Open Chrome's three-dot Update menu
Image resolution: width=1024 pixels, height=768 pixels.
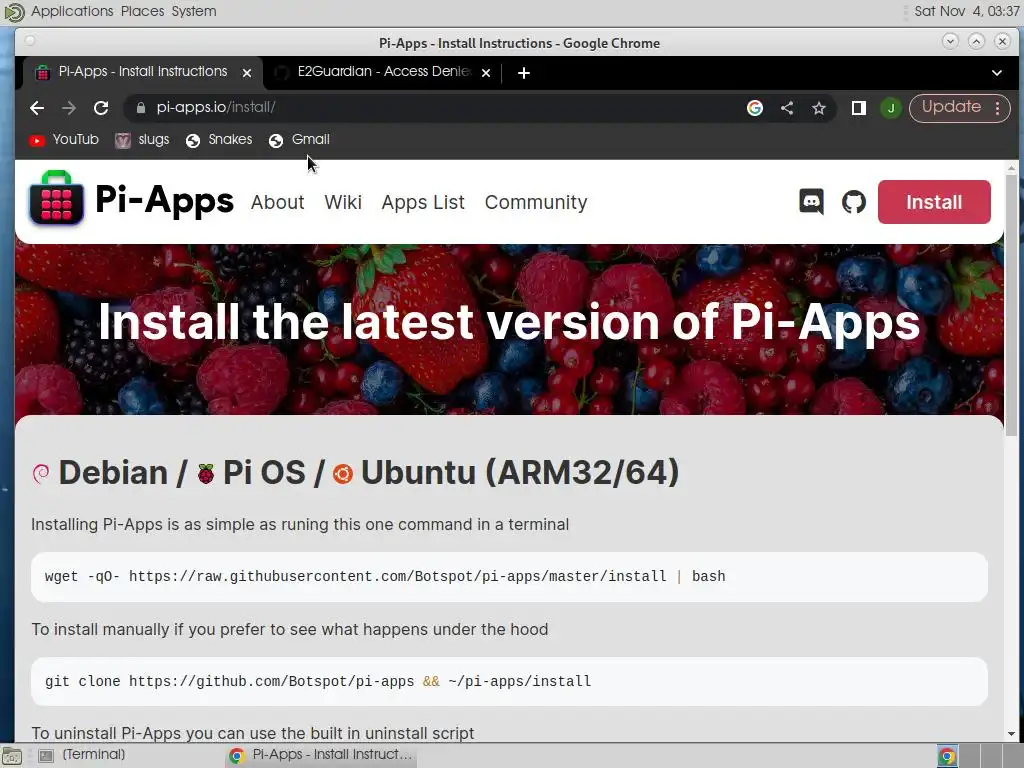click(x=997, y=108)
